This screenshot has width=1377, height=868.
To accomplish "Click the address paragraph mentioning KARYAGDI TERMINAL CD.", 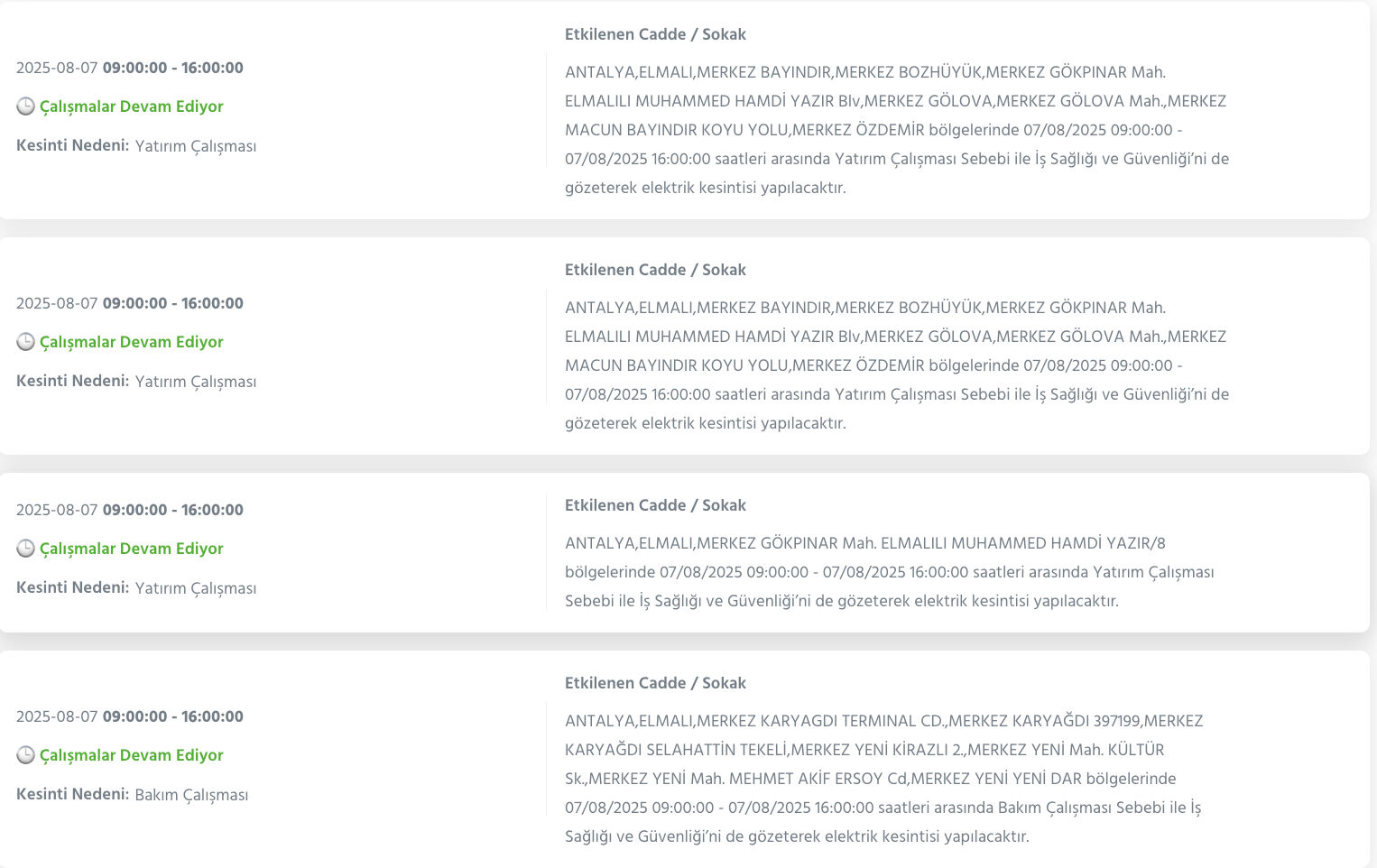I will 884,779.
